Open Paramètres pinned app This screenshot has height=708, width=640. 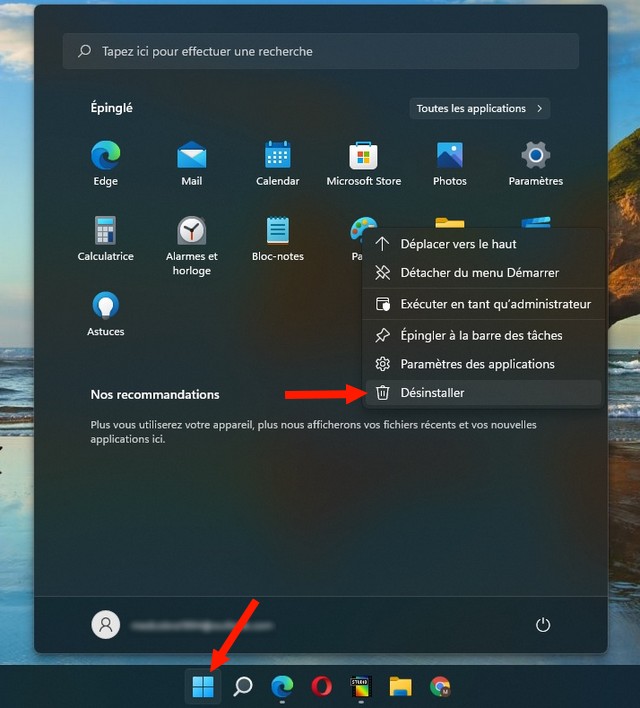pos(536,163)
